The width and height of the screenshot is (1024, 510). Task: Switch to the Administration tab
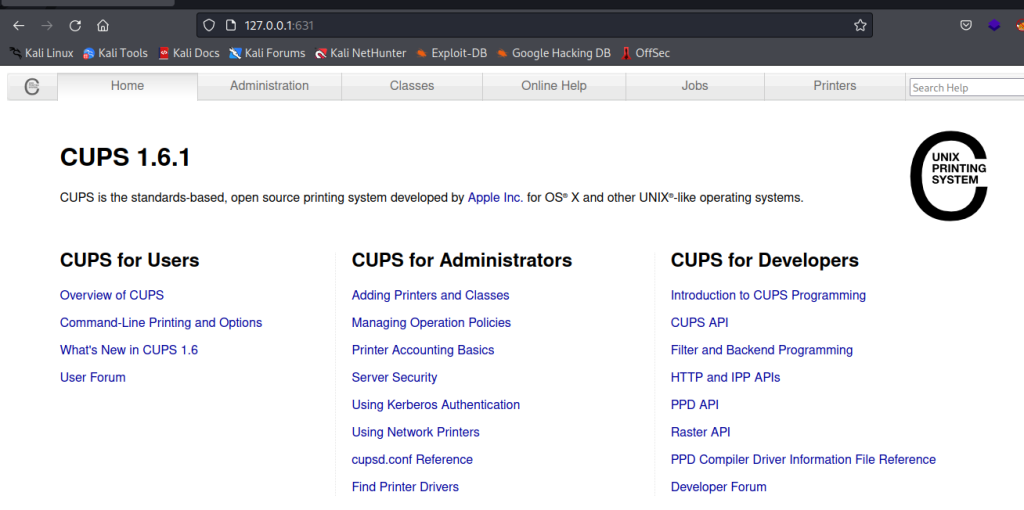pyautogui.click(x=269, y=86)
